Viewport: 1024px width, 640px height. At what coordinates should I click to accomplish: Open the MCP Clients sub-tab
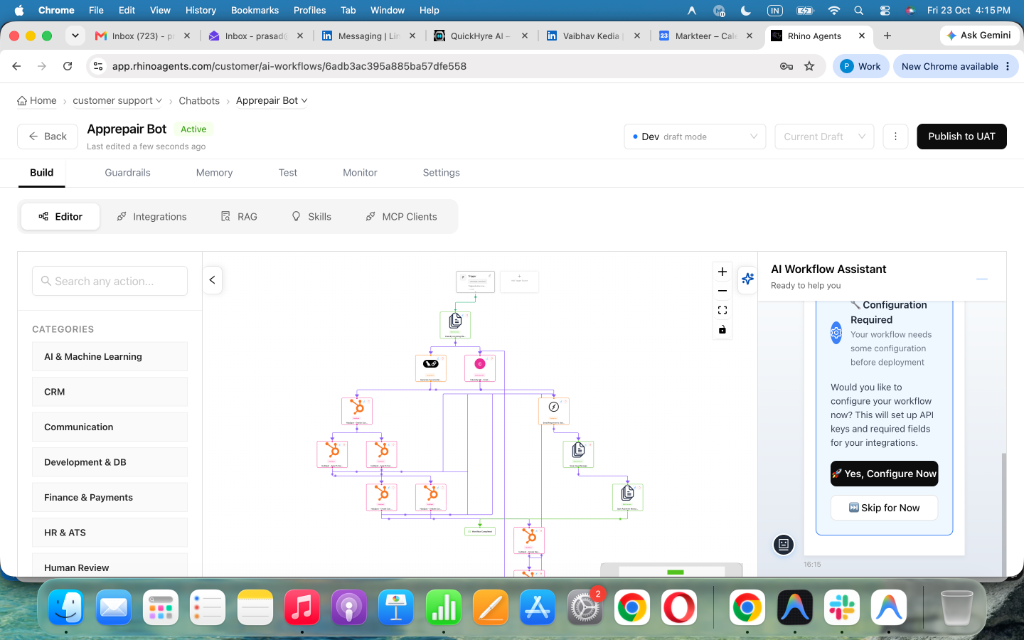click(401, 217)
